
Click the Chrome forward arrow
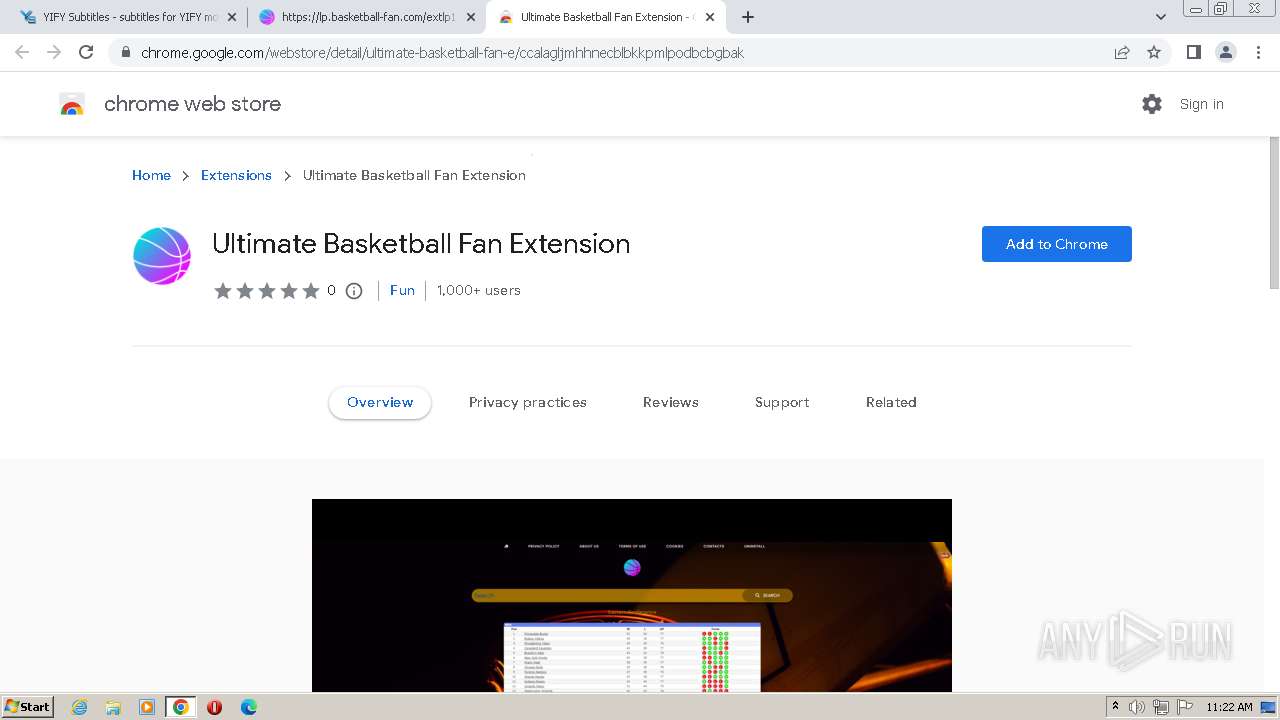coord(54,52)
